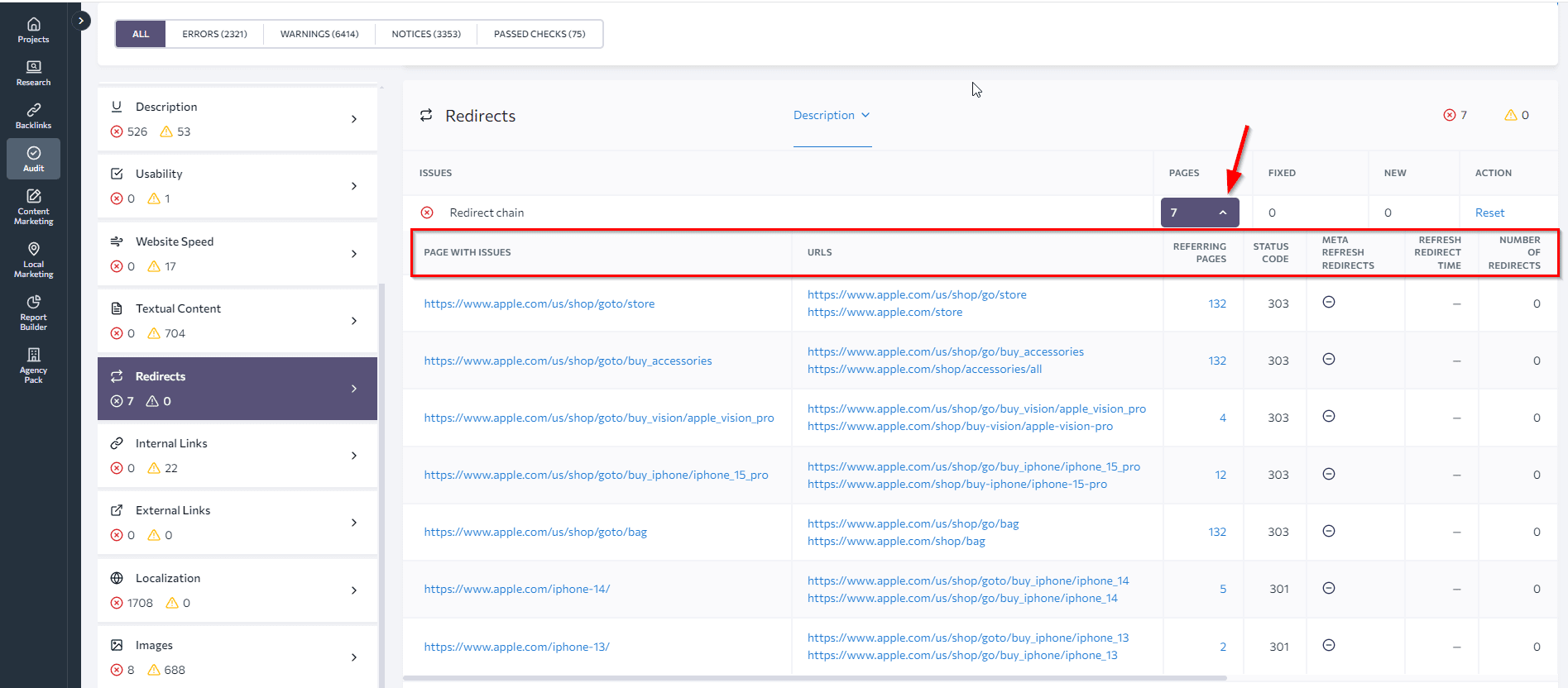Click meta refresh icon for goto/bag row
1568x688 pixels.
click(x=1329, y=531)
